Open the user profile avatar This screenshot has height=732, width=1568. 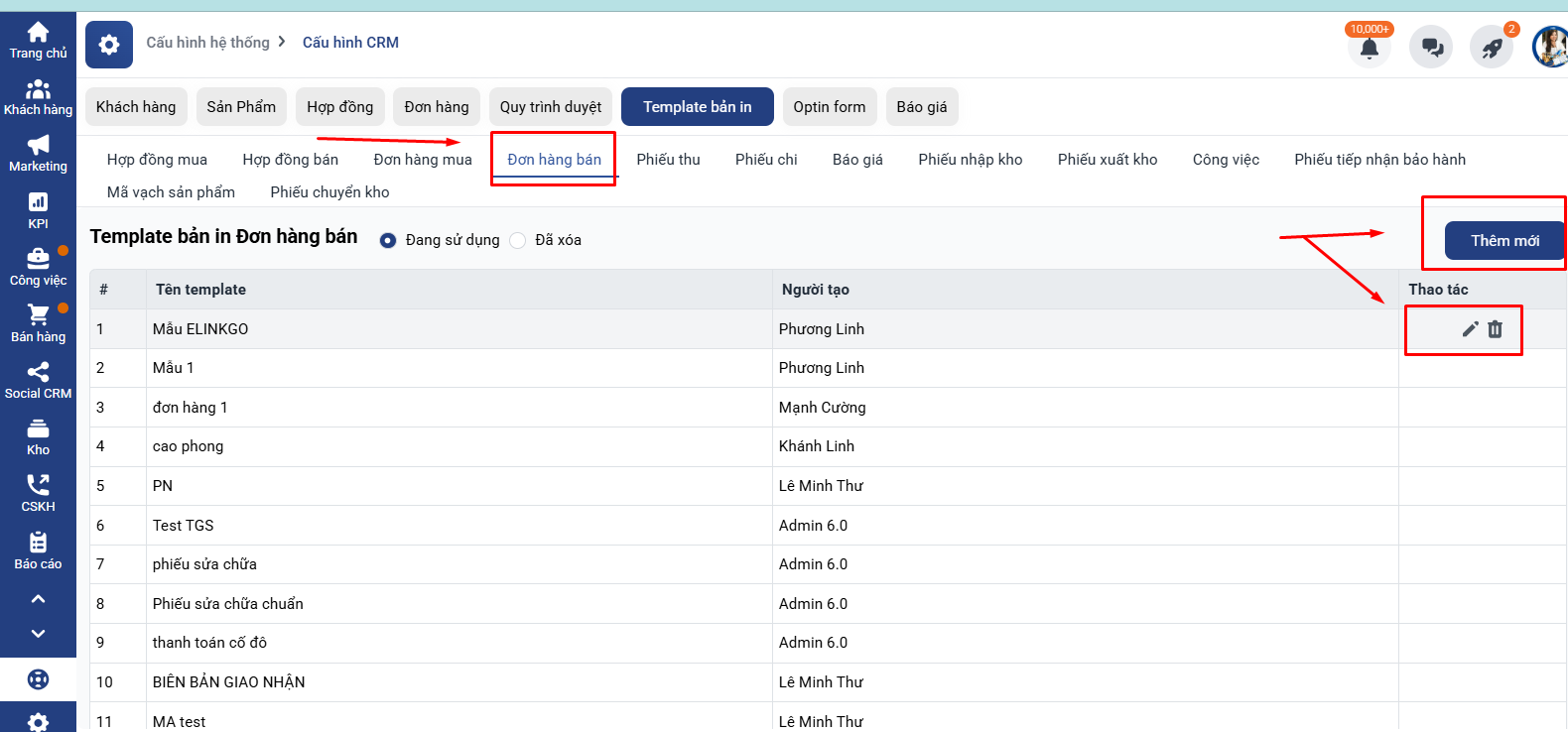pos(1550,47)
